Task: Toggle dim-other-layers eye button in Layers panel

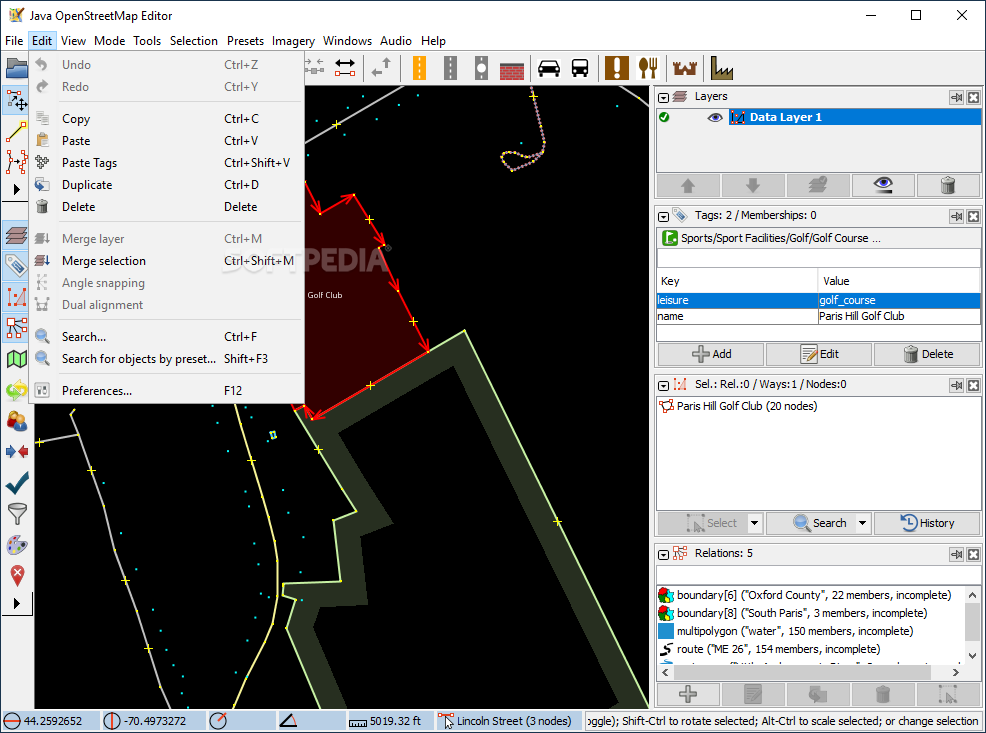Action: (883, 185)
